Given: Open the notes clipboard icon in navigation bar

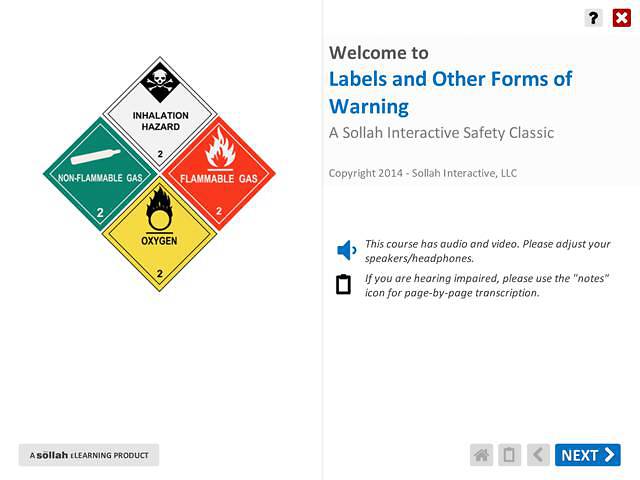Looking at the screenshot, I should (509, 455).
